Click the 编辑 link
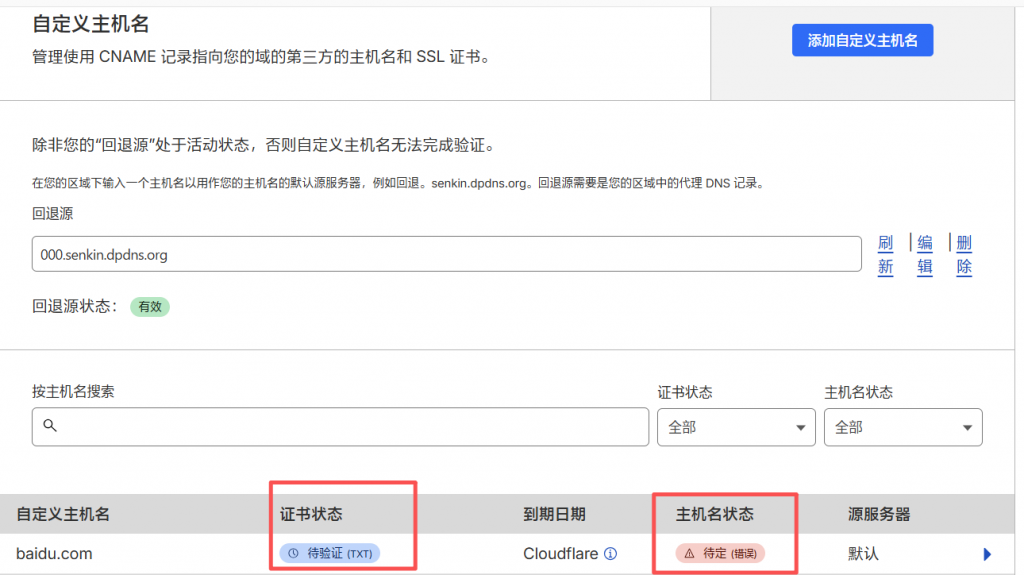Image resolution: width=1024 pixels, height=575 pixels. pos(925,255)
